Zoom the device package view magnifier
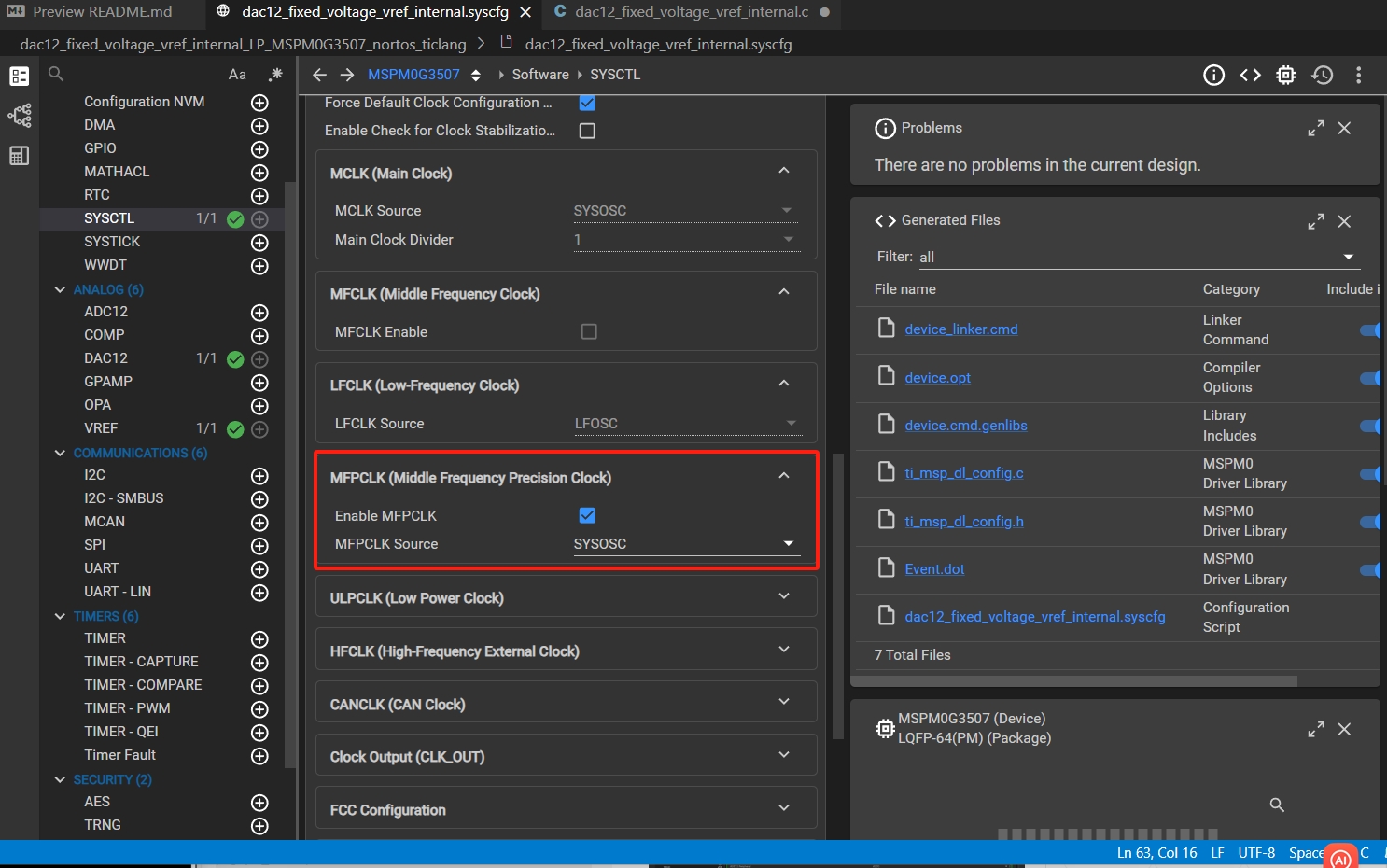 1277,805
